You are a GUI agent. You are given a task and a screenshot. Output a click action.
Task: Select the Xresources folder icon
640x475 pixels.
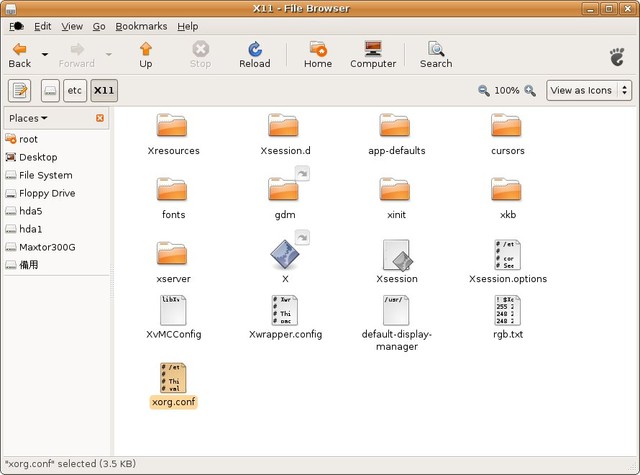point(172,125)
